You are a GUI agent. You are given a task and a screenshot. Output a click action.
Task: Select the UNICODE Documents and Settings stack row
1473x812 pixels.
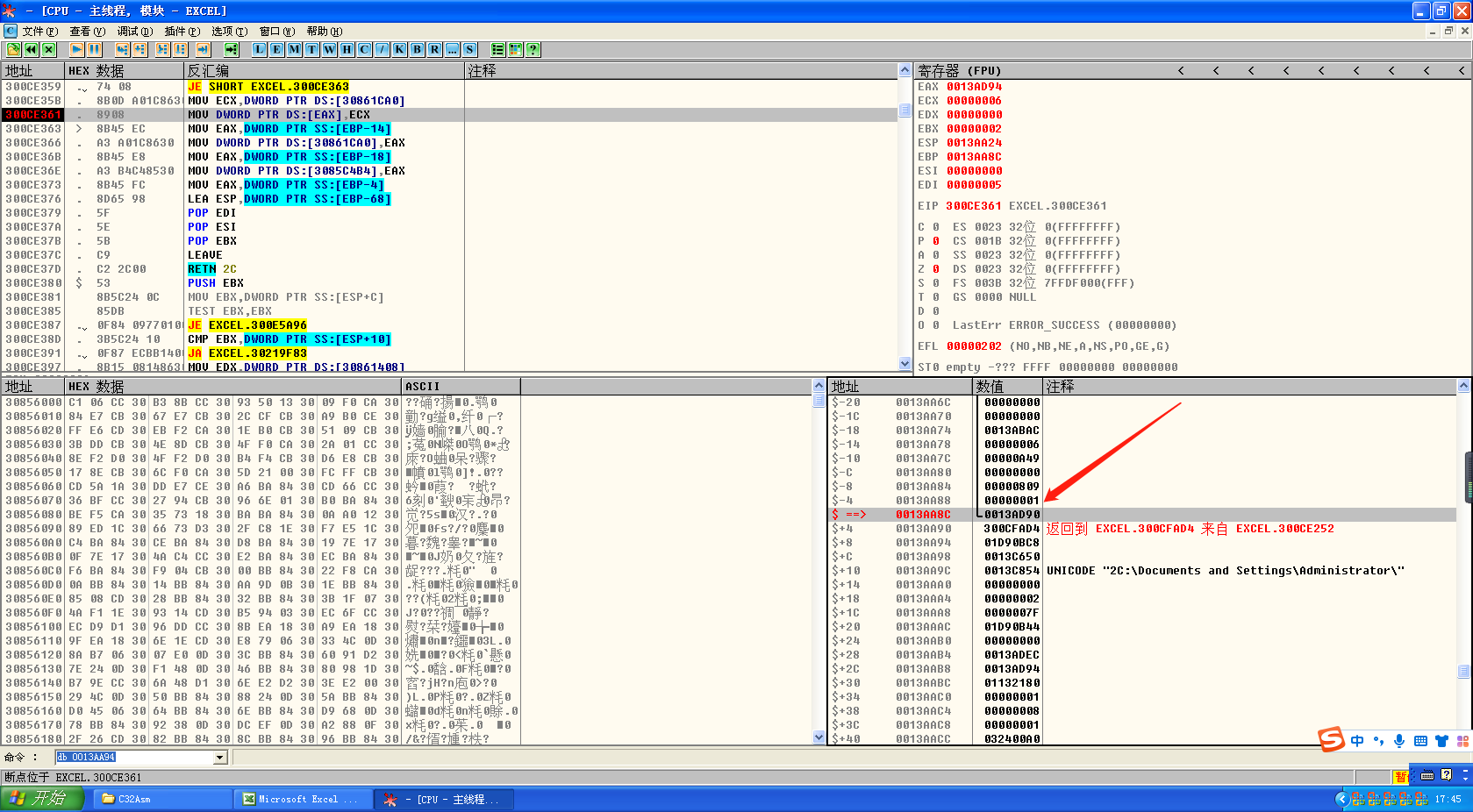point(1142,571)
